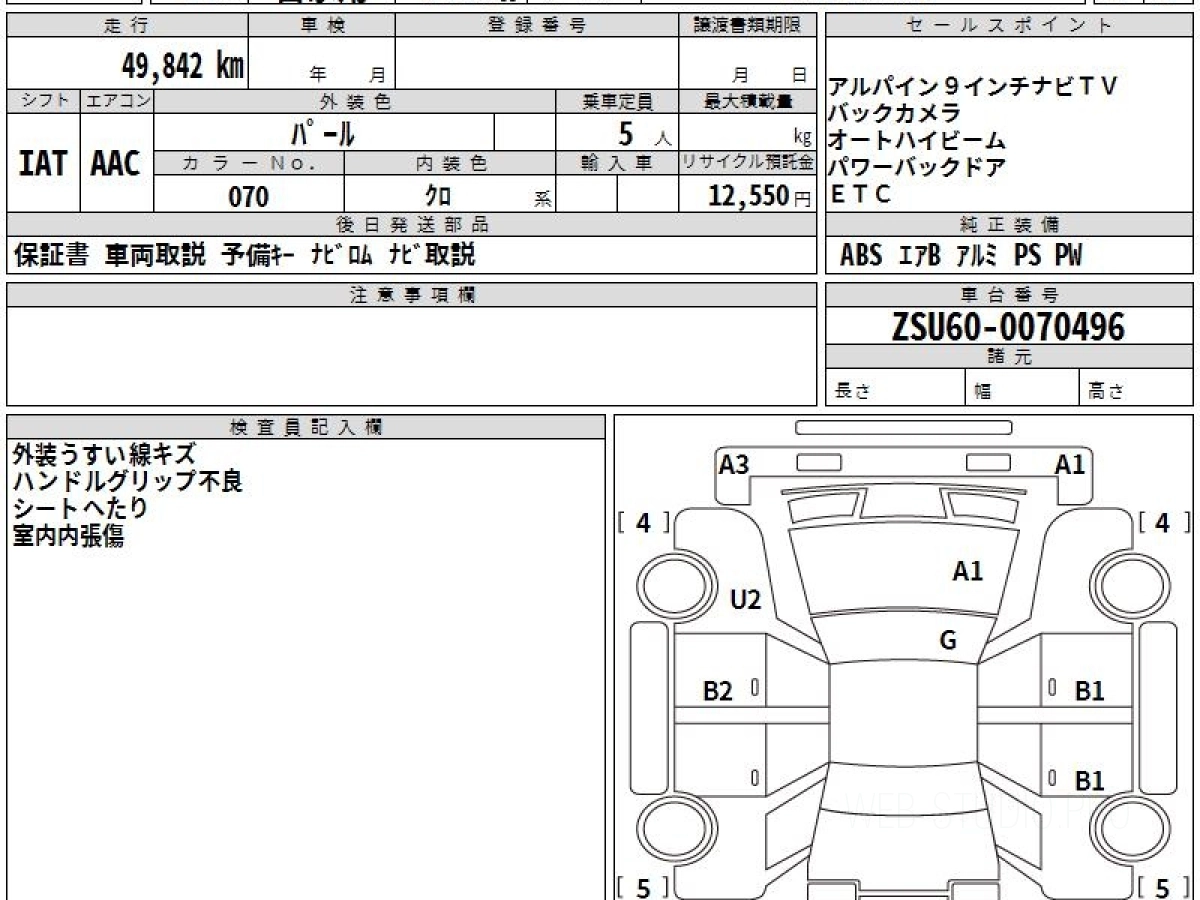Click inspector note シートへたり
Viewport: 1200px width, 900px height.
[81, 508]
